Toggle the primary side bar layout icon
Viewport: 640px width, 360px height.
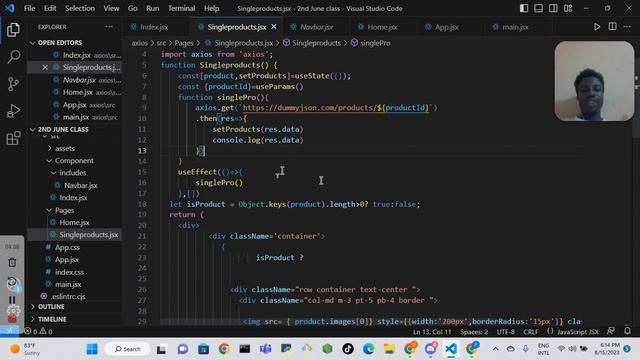click(x=524, y=8)
